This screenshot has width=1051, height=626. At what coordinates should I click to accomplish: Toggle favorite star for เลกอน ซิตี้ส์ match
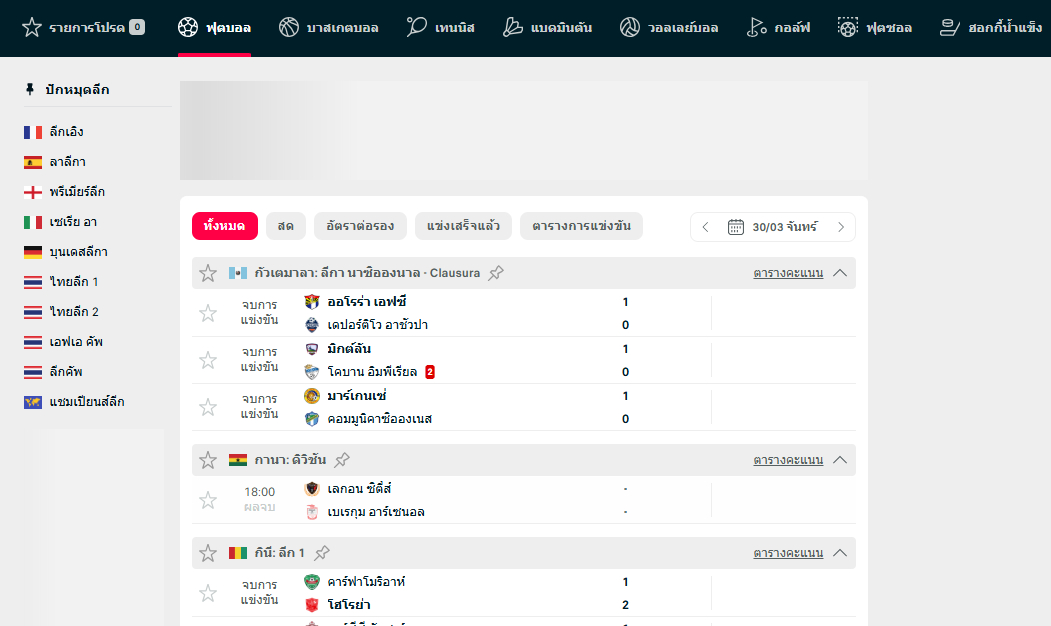coord(208,500)
